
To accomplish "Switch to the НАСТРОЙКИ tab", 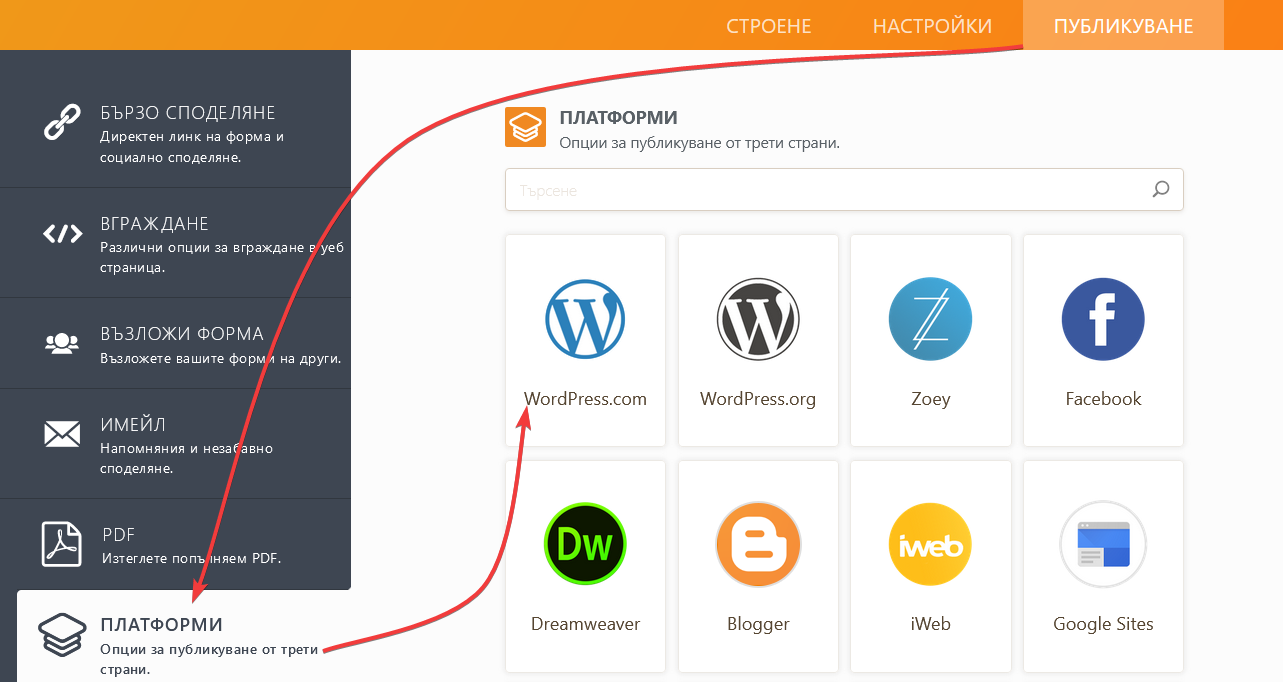I will click(932, 26).
